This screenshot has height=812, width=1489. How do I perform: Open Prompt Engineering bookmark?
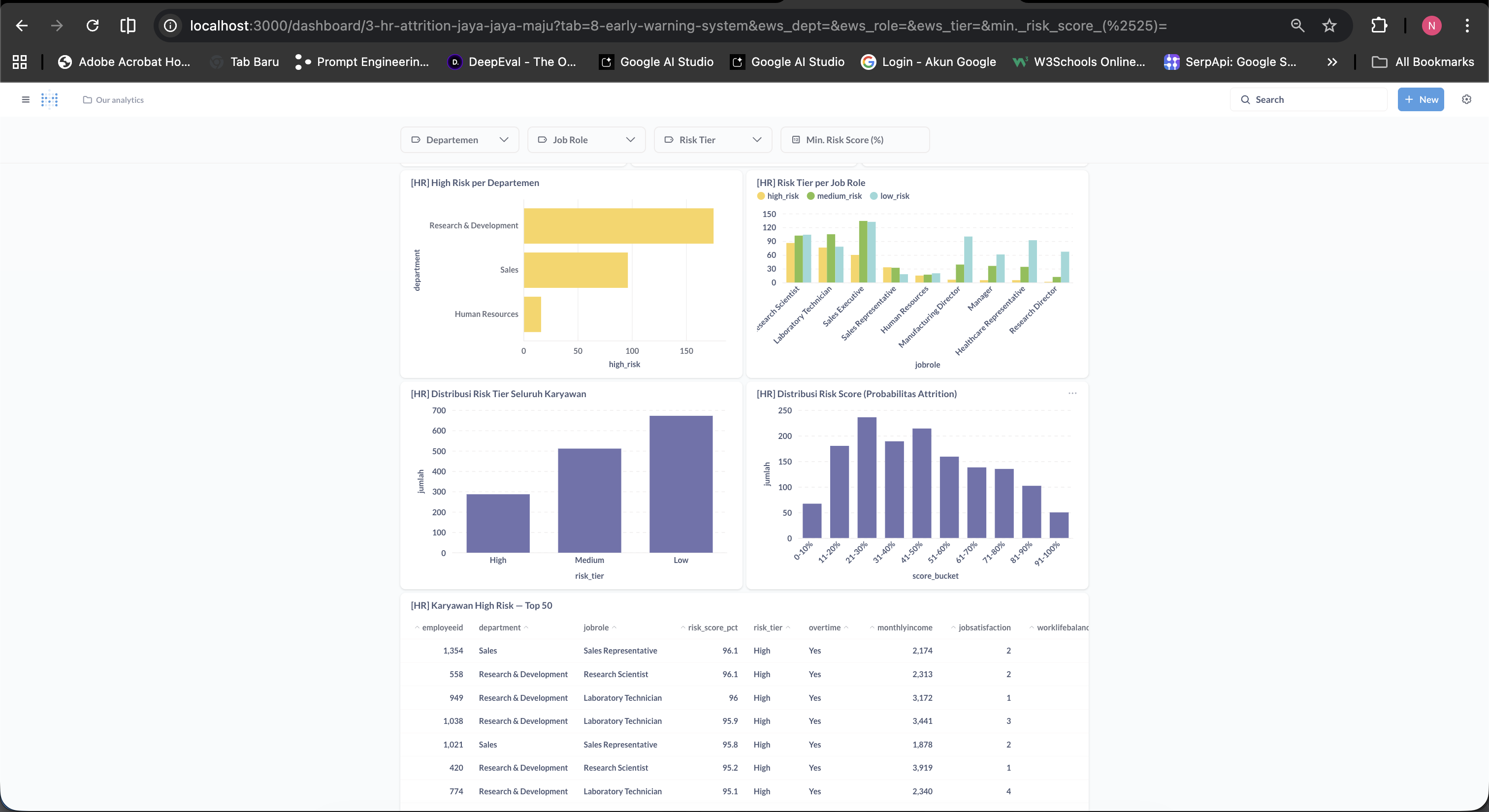pos(362,62)
